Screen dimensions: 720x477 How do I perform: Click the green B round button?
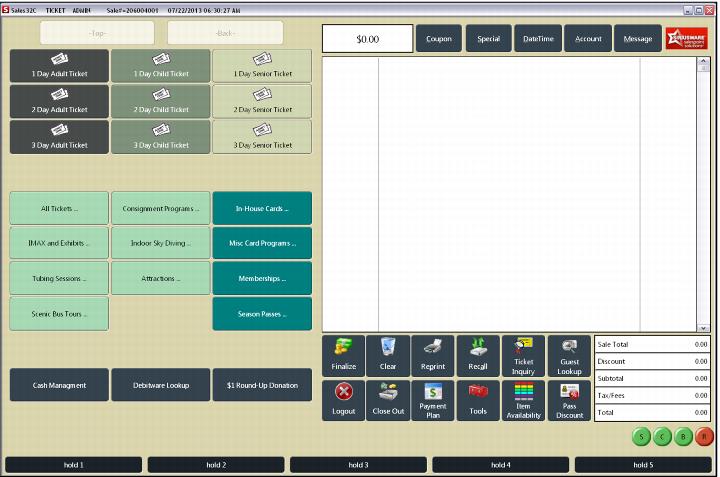[x=683, y=437]
